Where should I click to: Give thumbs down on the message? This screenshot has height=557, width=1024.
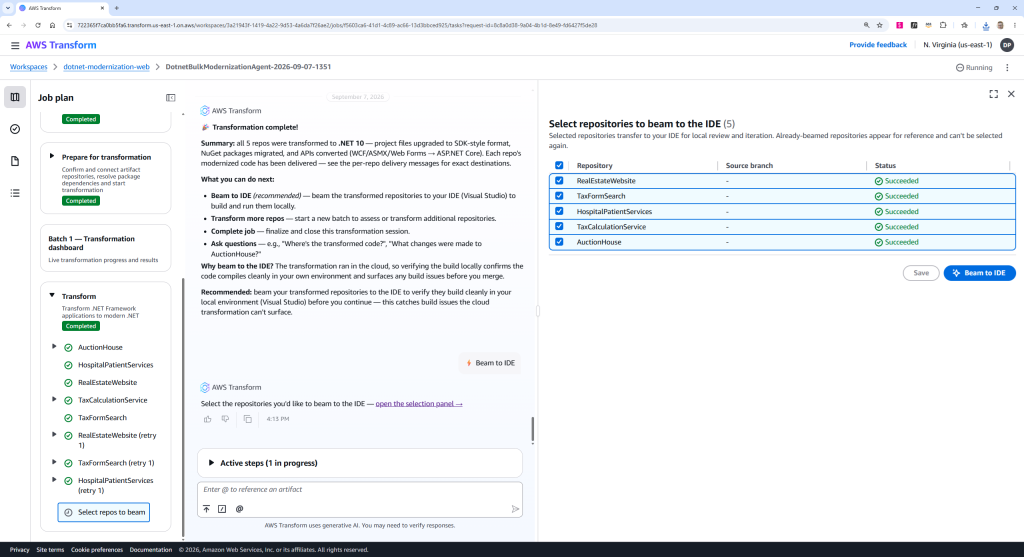point(225,419)
